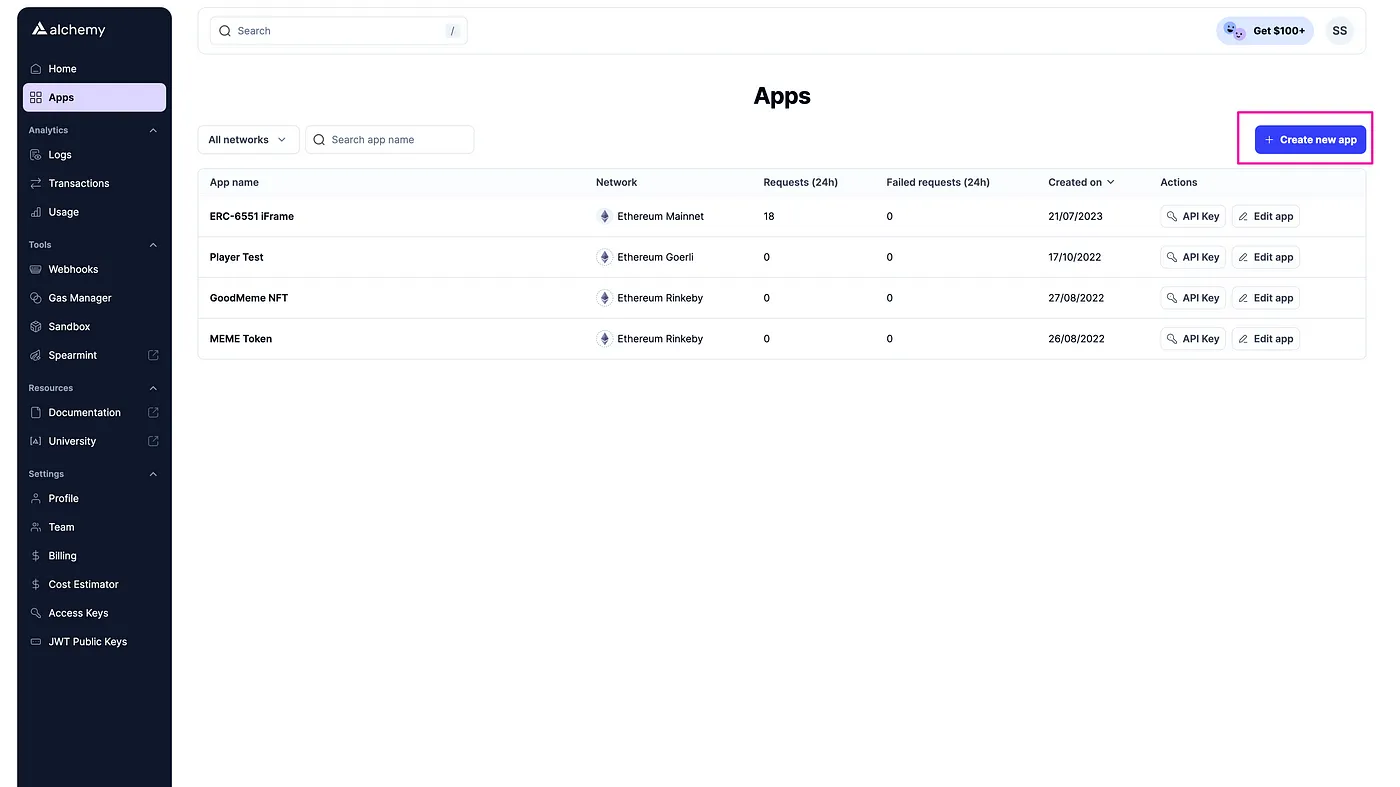Click the Alchemy logo in the sidebar
1400x787 pixels.
coord(69,30)
